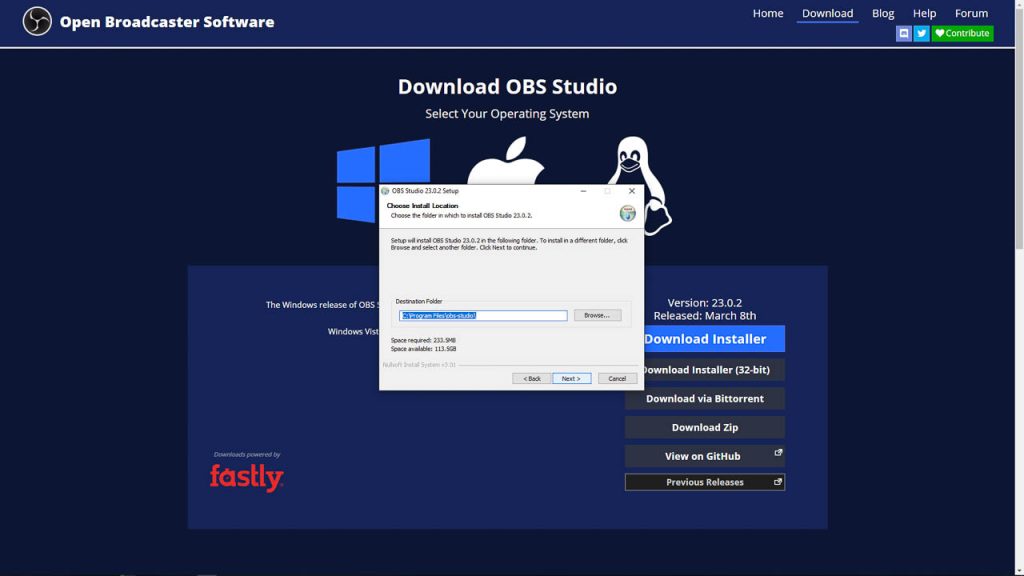Click the blue Download Installer button
The image size is (1024, 576).
[x=713, y=338]
